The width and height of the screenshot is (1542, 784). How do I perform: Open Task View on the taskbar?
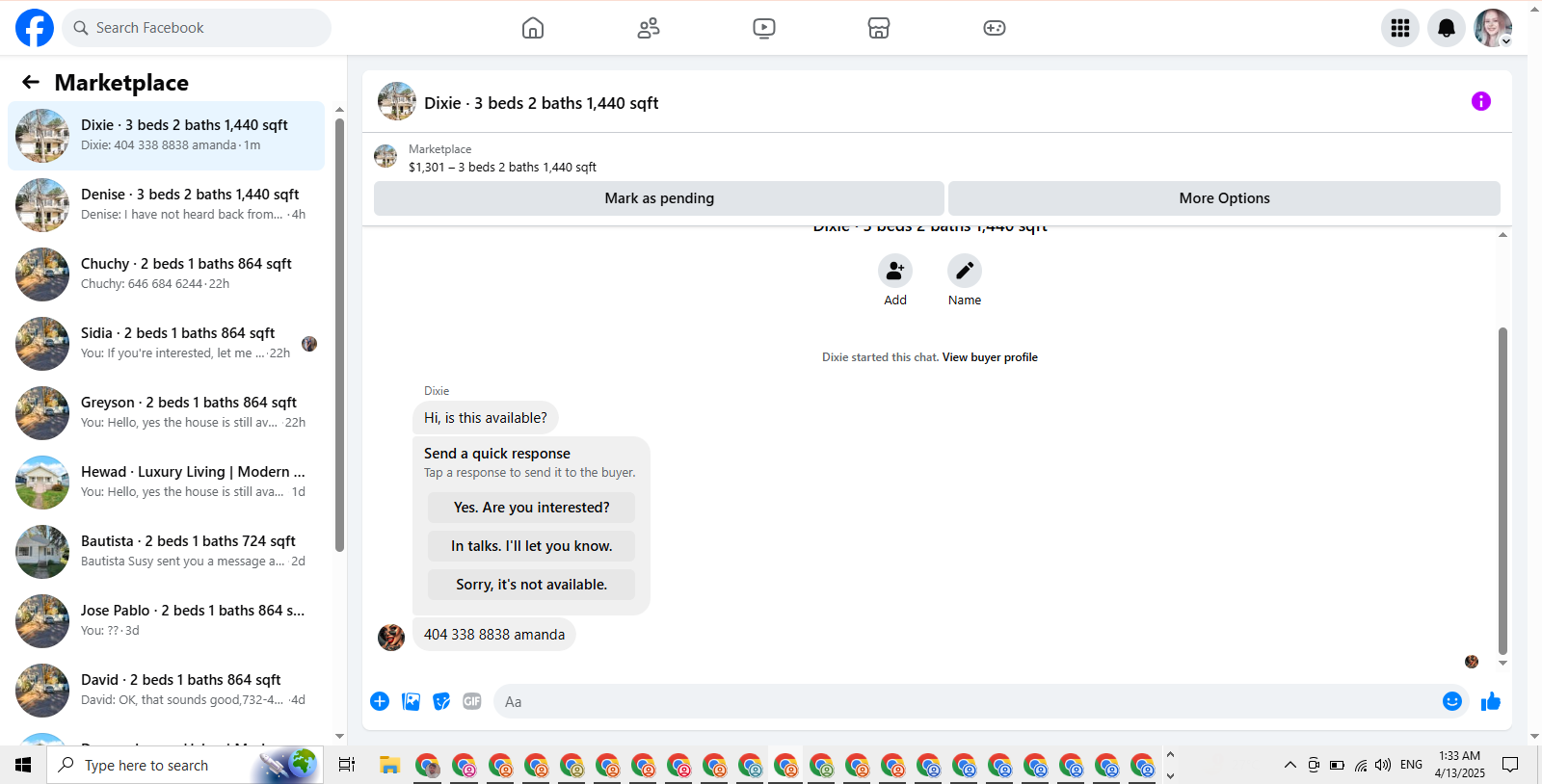347,765
